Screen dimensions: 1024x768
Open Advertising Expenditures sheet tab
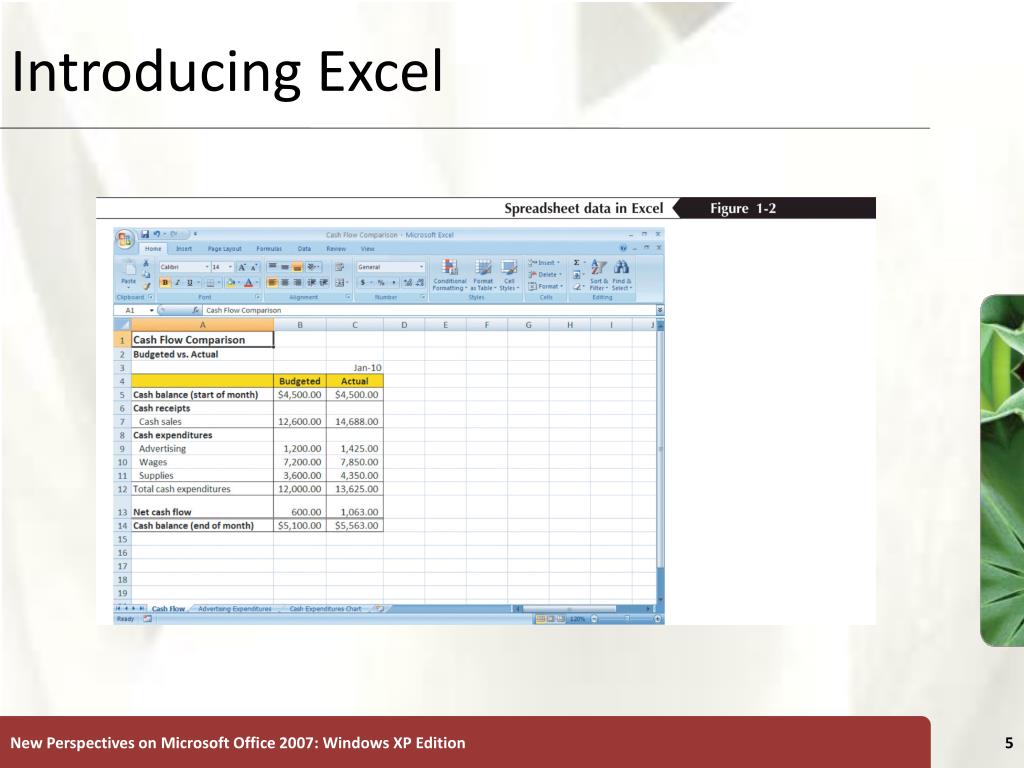234,609
